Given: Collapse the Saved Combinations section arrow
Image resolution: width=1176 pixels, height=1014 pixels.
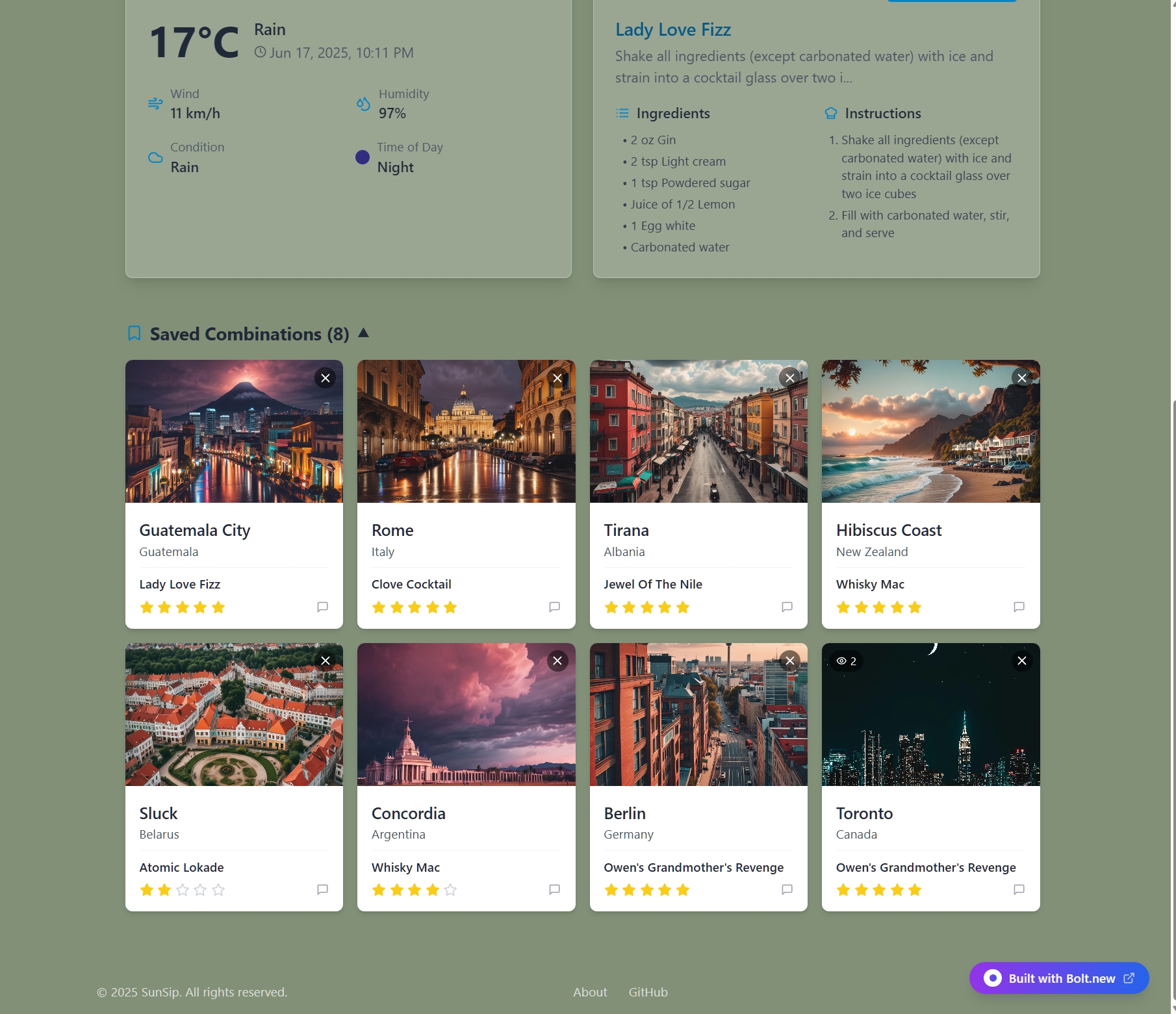Looking at the screenshot, I should (364, 333).
